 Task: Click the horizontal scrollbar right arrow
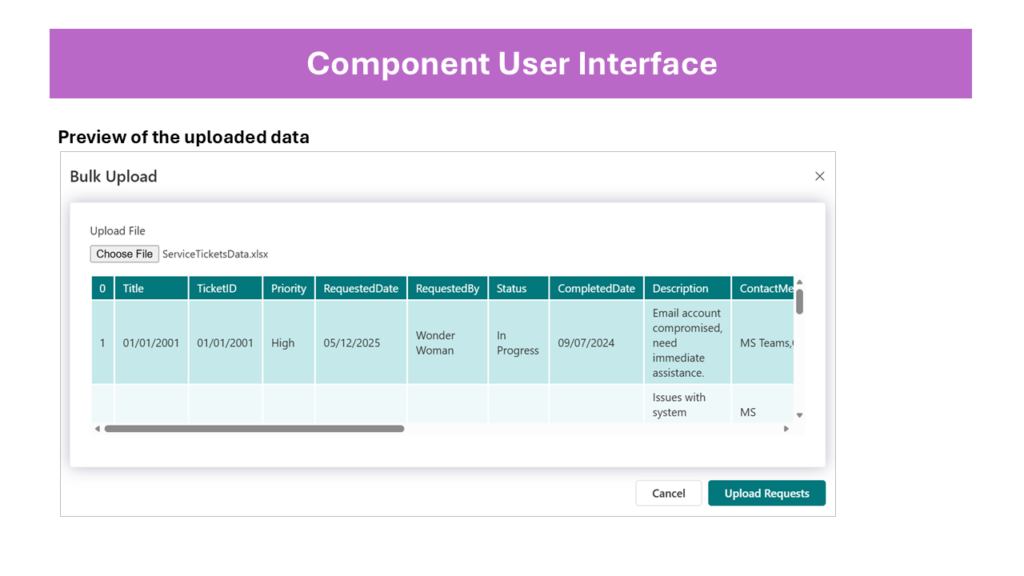tap(786, 429)
